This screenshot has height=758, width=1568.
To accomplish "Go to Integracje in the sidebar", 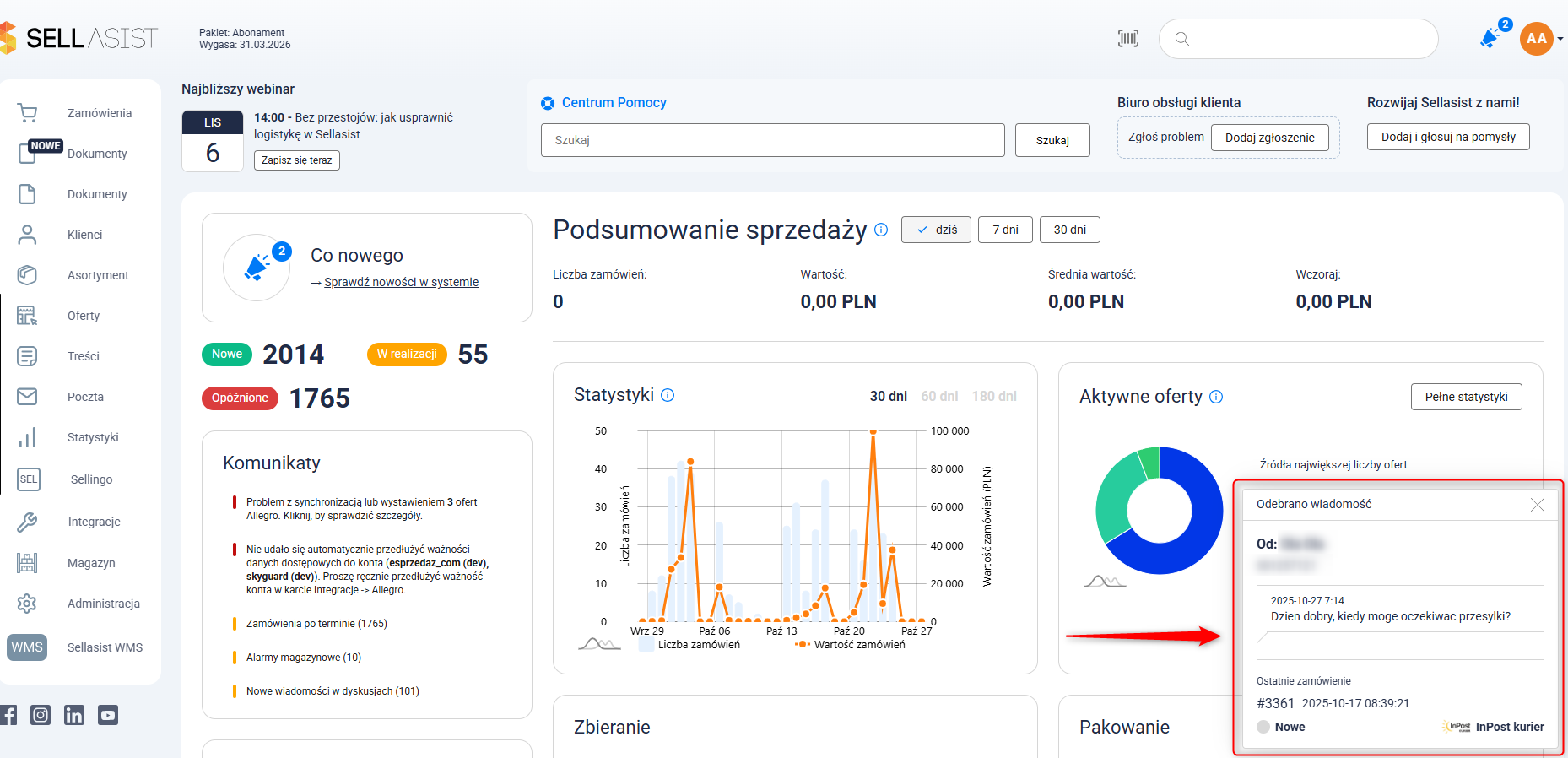I will tap(94, 522).
